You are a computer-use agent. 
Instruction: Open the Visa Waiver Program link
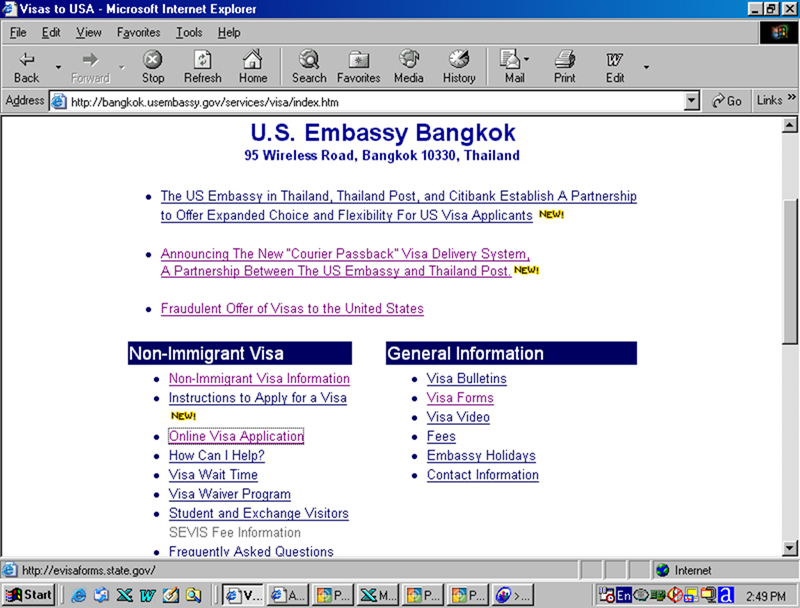(230, 494)
